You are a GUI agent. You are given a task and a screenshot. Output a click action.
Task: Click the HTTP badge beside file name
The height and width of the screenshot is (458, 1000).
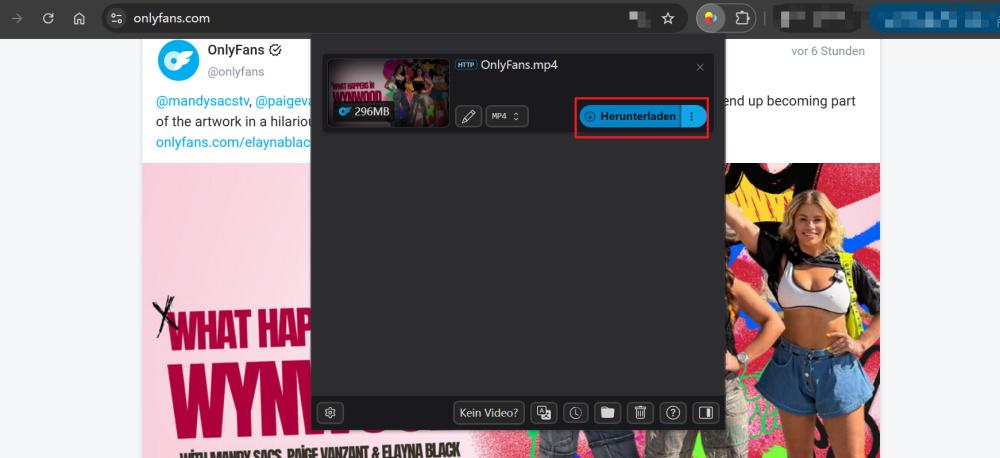(466, 65)
